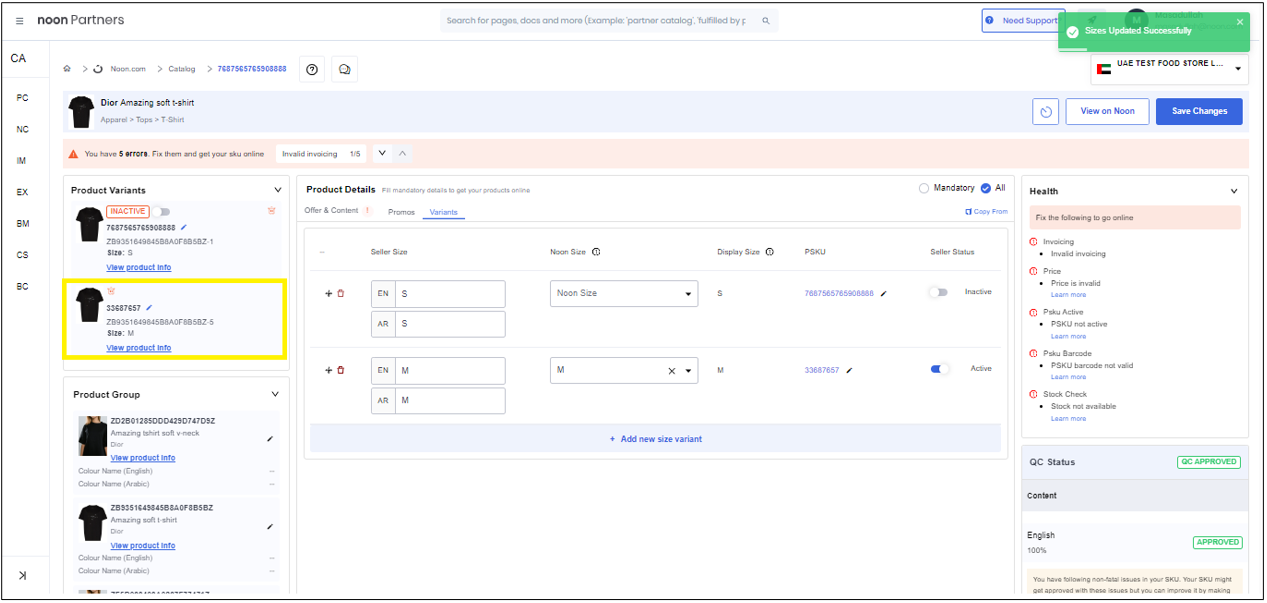Open the Catalog breadcrumb link

[x=182, y=69]
